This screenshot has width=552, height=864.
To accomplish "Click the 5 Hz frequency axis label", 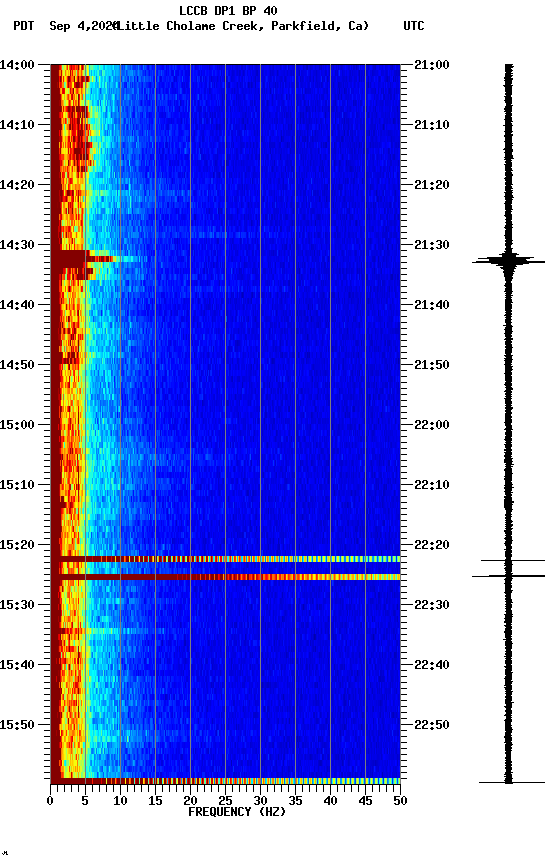I will 85,801.
